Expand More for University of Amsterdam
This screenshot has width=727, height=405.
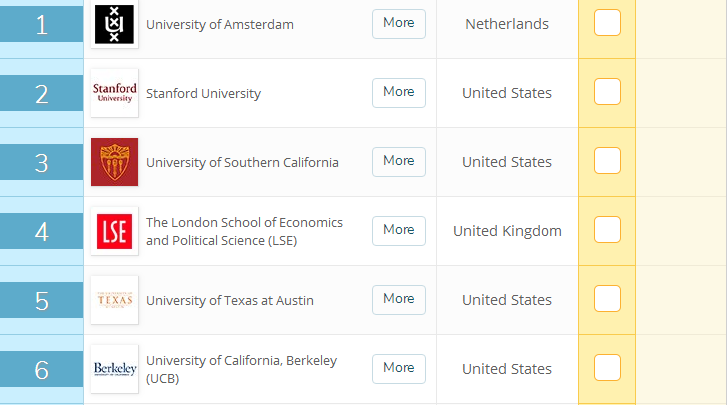click(x=398, y=23)
